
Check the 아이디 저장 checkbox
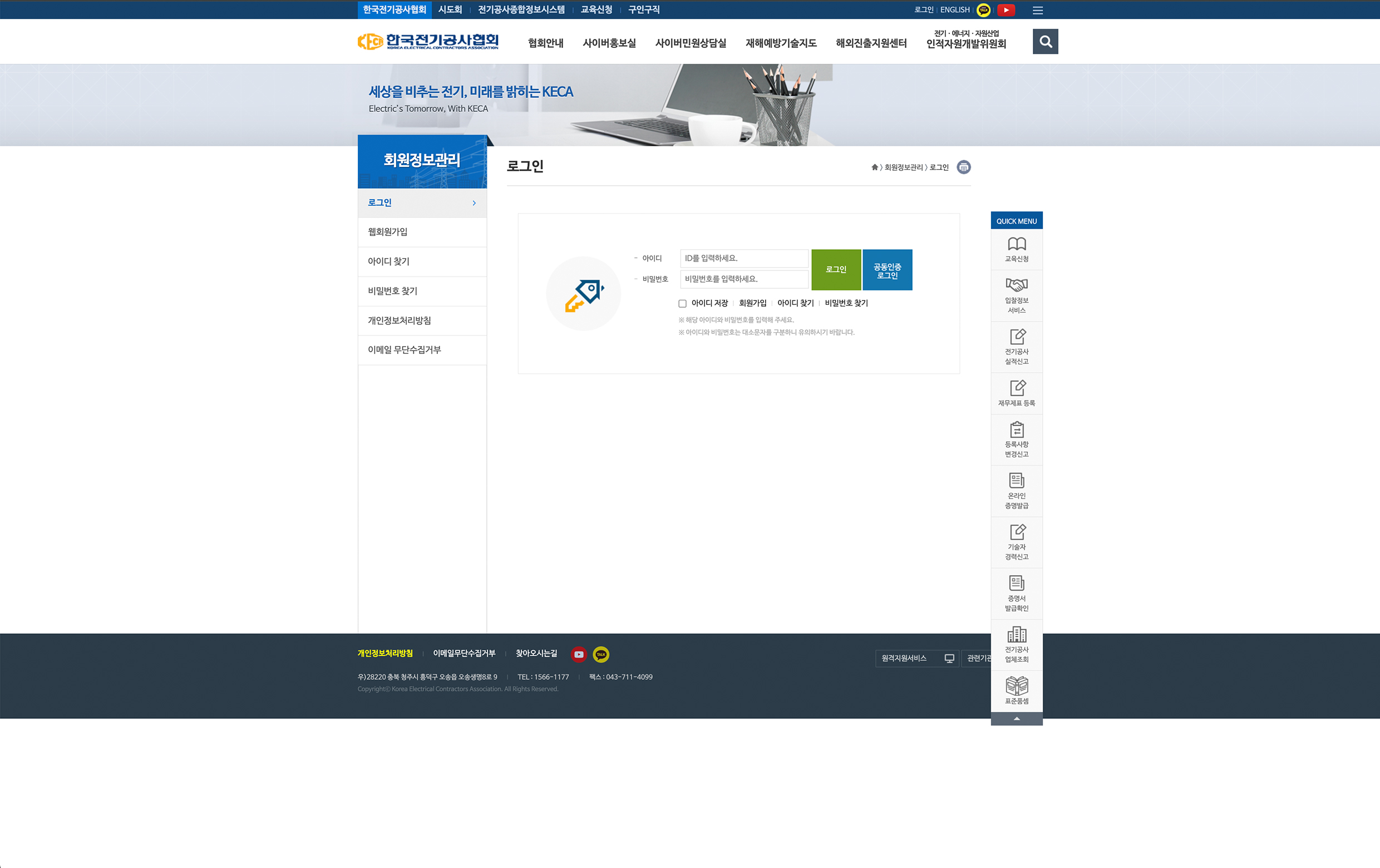coord(682,304)
